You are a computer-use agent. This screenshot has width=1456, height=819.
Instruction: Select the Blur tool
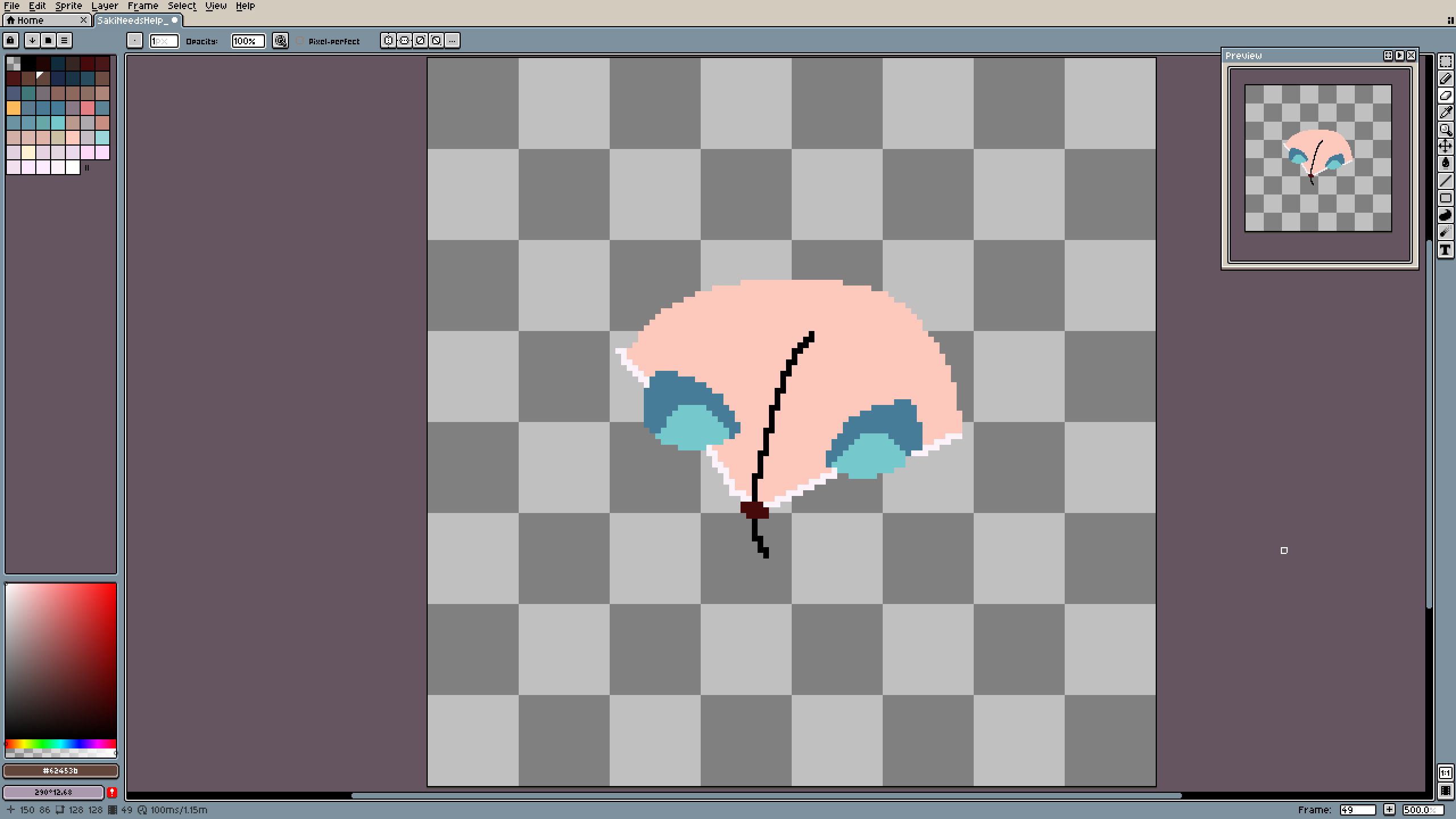1445,232
